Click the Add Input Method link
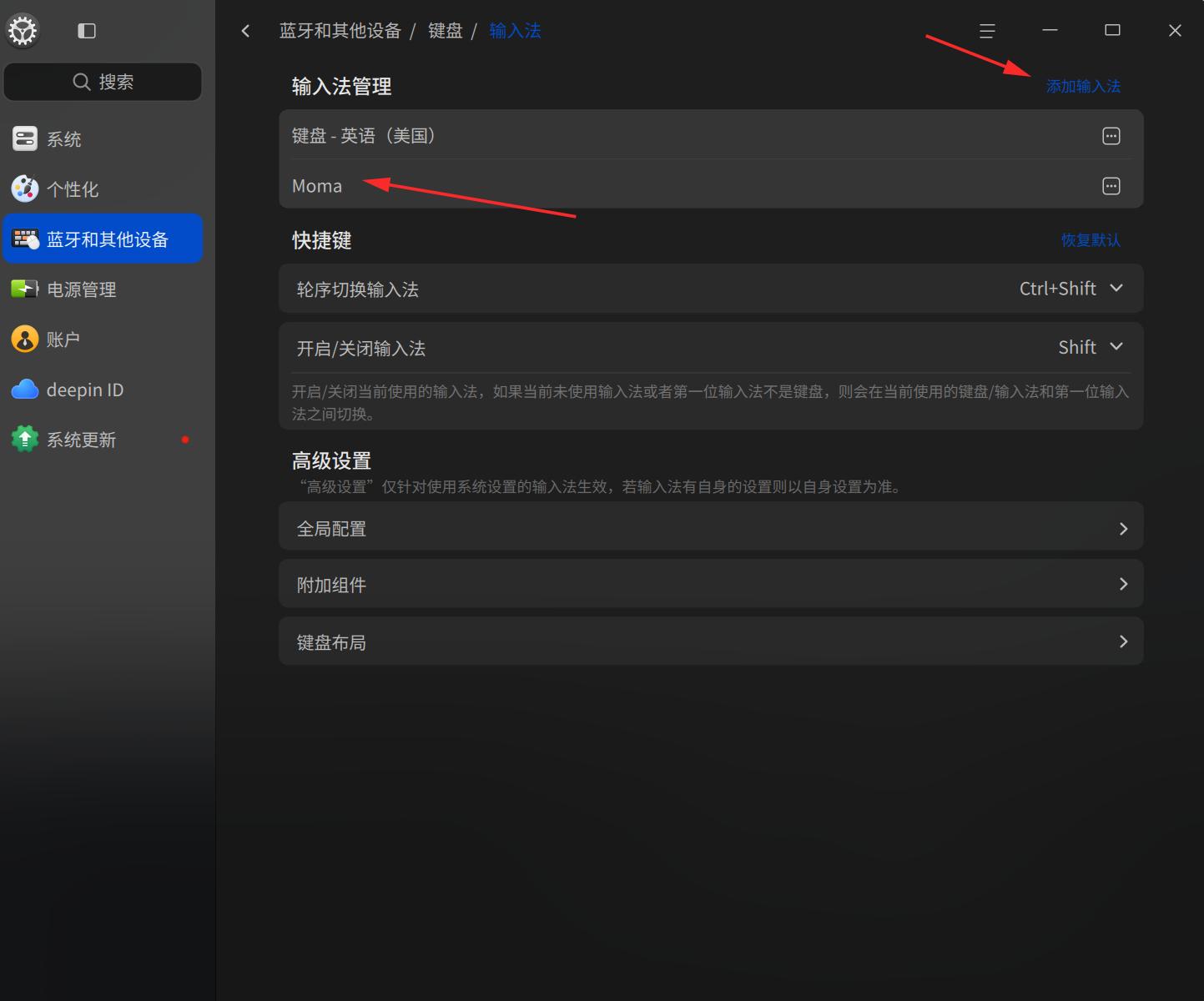 (x=1083, y=86)
